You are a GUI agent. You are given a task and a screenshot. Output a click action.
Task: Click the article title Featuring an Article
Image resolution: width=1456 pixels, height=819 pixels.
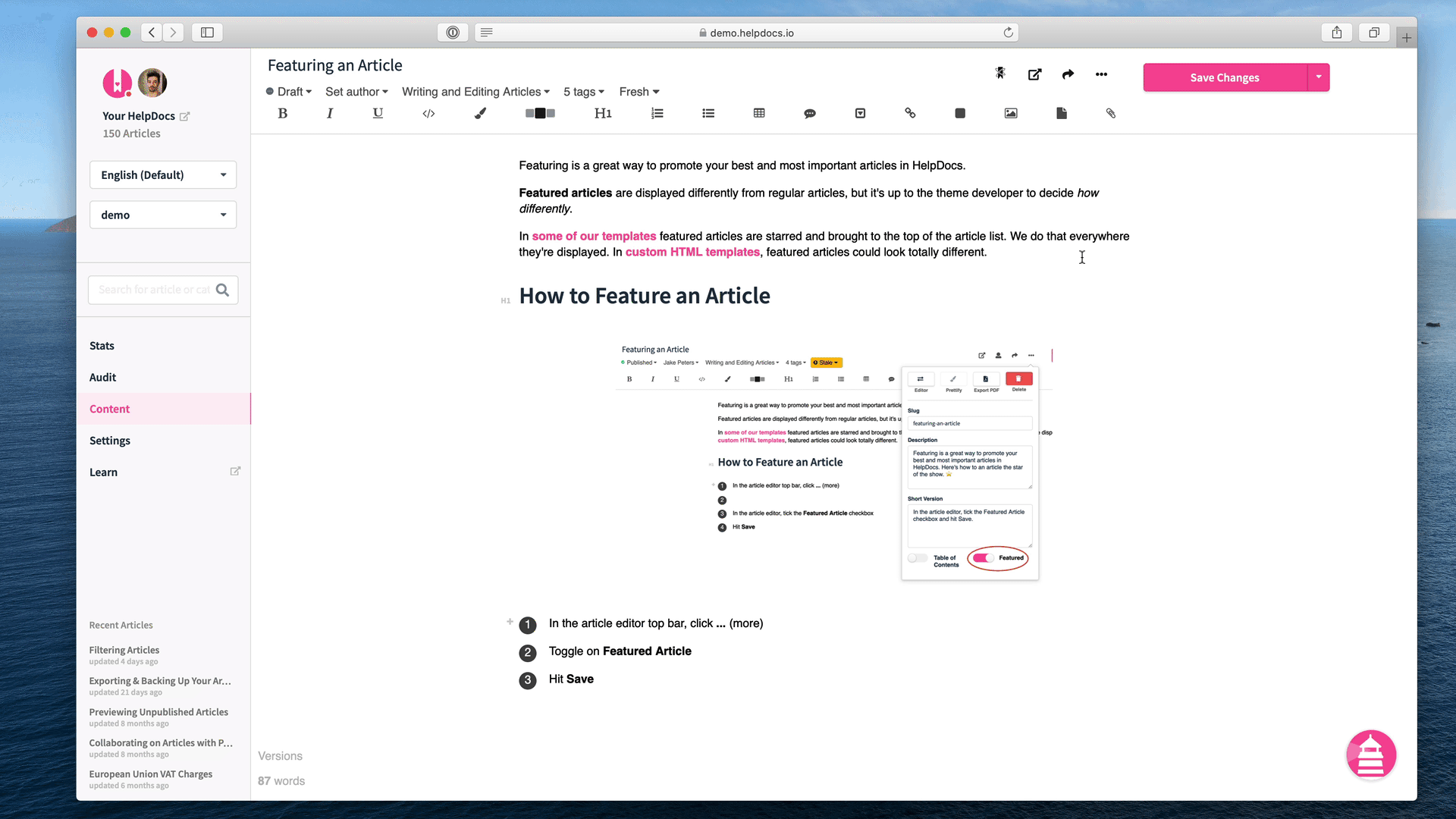pyautogui.click(x=334, y=65)
